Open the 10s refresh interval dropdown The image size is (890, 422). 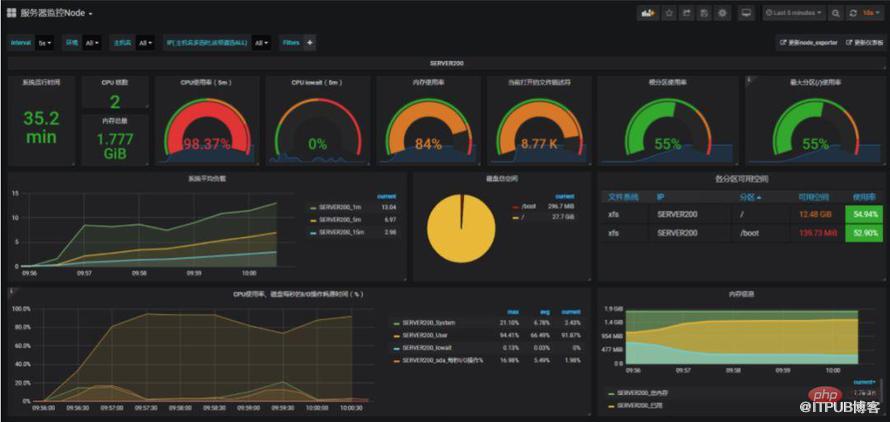coord(868,12)
